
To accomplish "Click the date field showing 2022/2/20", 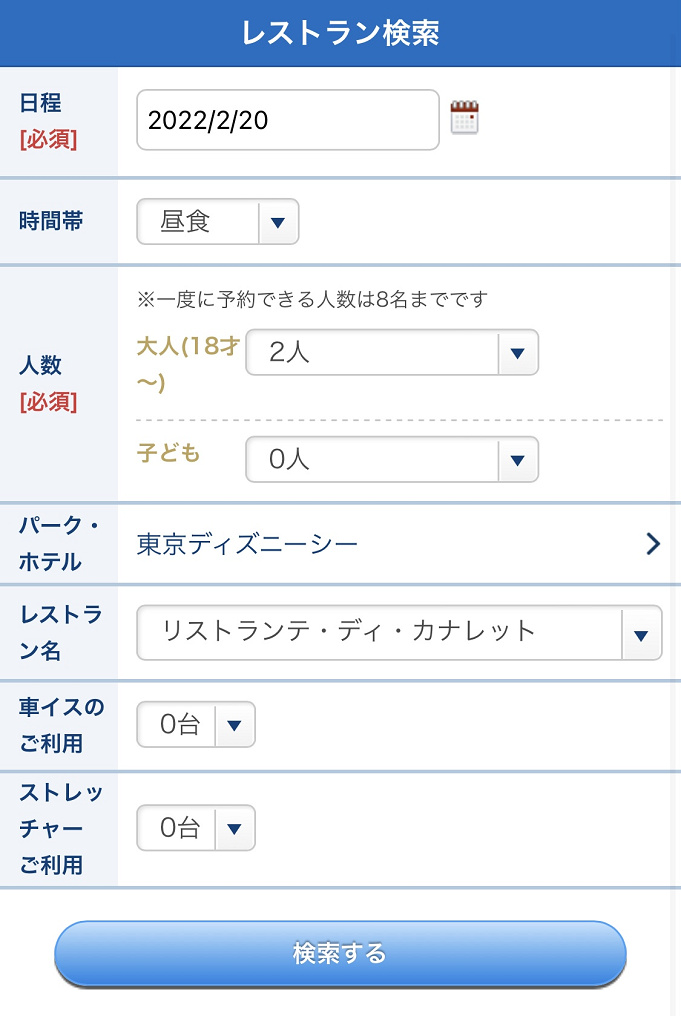I will tap(287, 120).
